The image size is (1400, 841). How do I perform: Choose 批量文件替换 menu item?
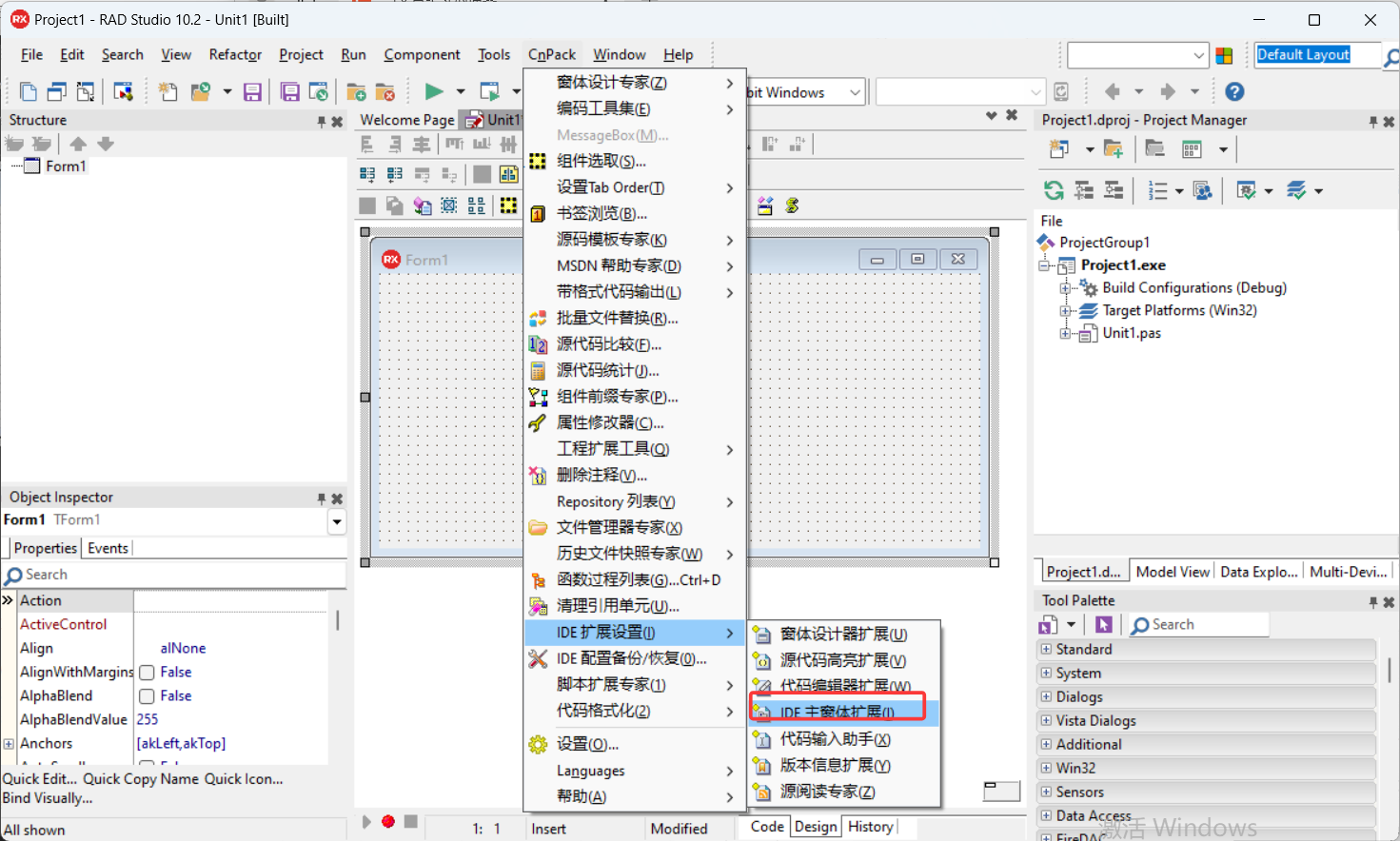(635, 318)
